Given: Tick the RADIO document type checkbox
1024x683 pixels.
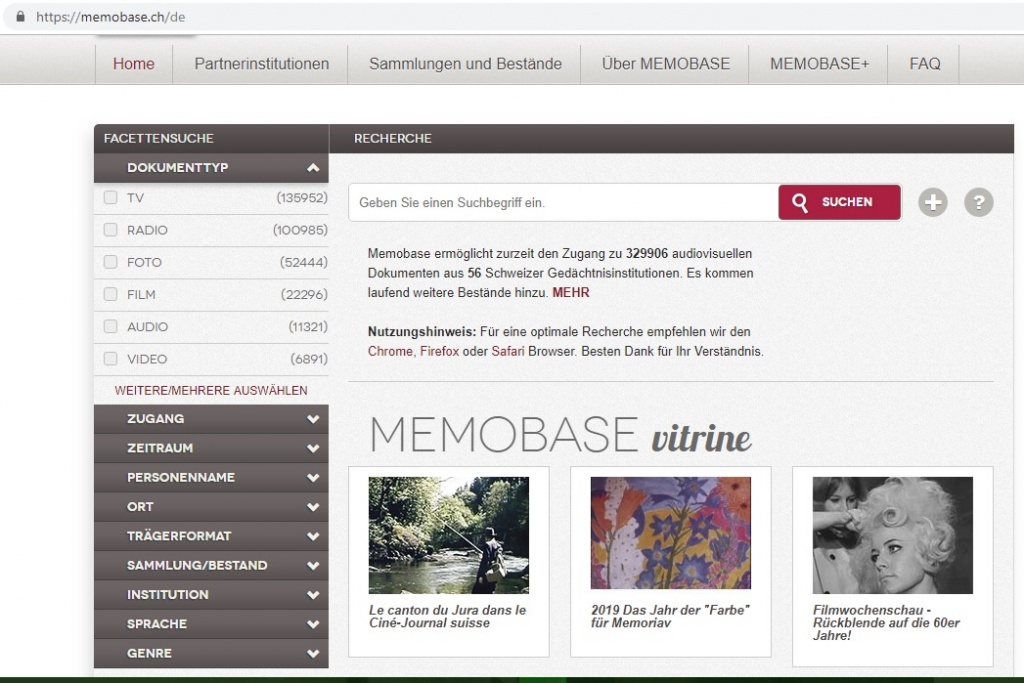Looking at the screenshot, I should (110, 230).
